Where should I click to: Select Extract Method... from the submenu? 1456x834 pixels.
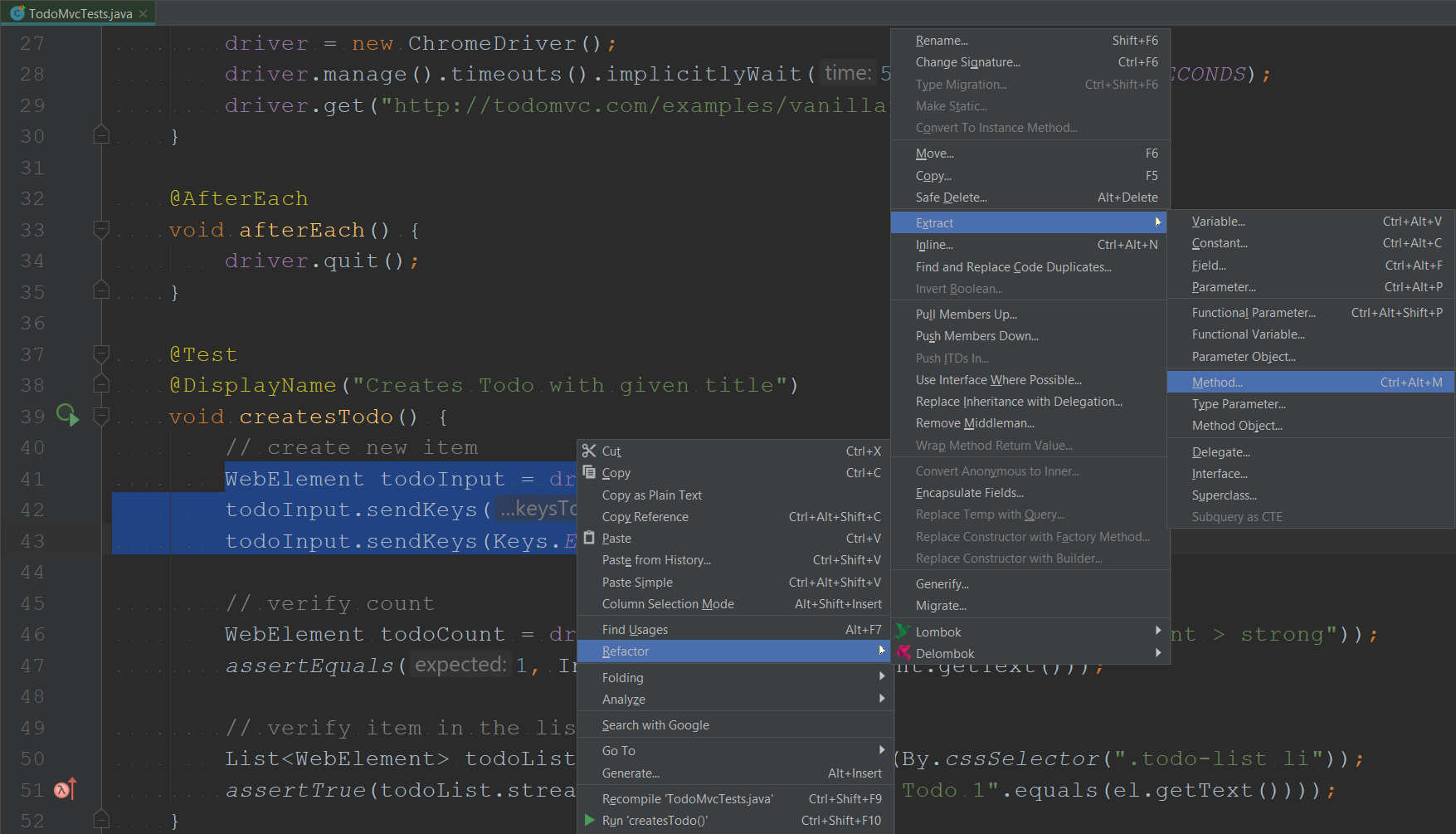(1217, 382)
